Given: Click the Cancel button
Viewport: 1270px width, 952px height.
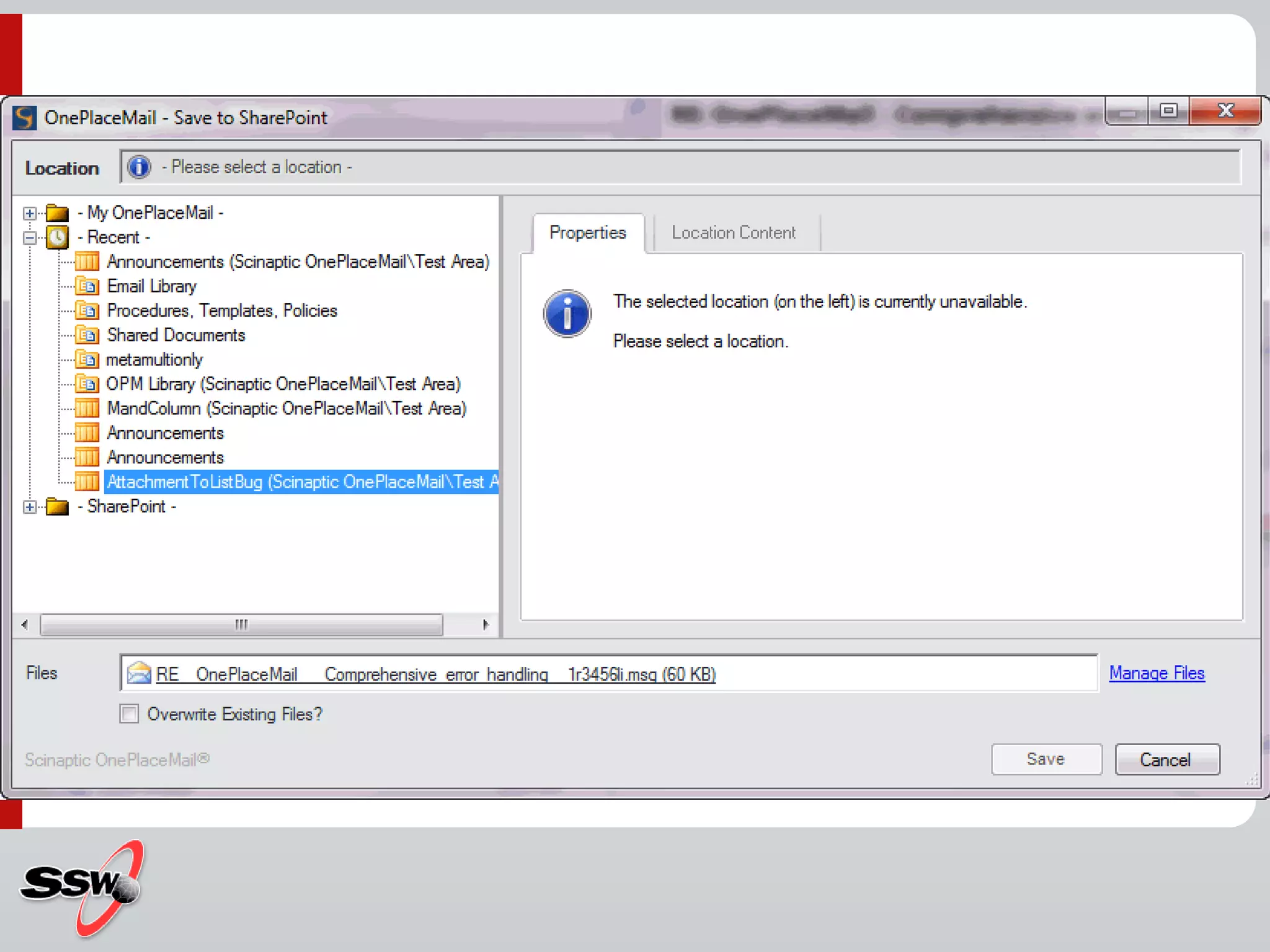Looking at the screenshot, I should pyautogui.click(x=1166, y=759).
